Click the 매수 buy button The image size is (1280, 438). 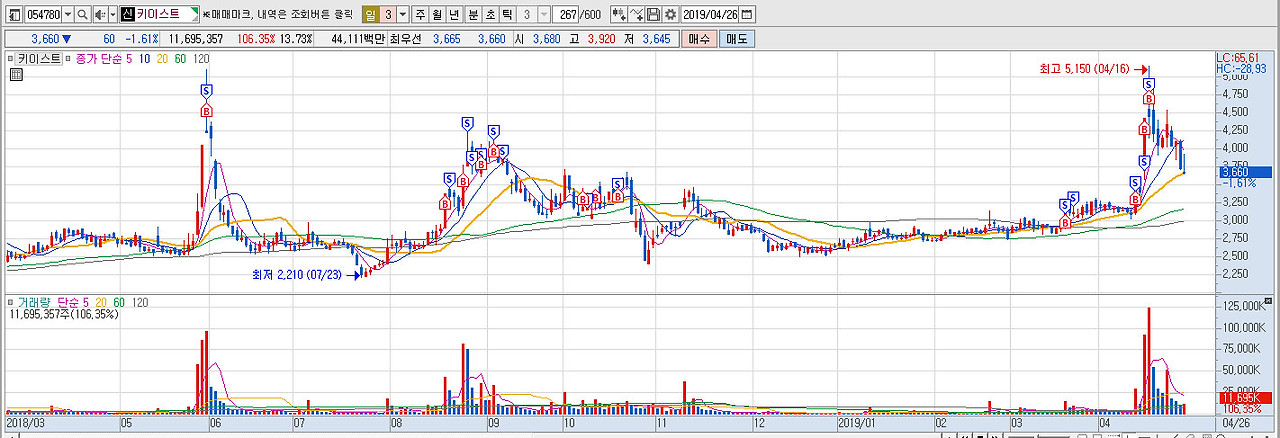pyautogui.click(x=698, y=39)
